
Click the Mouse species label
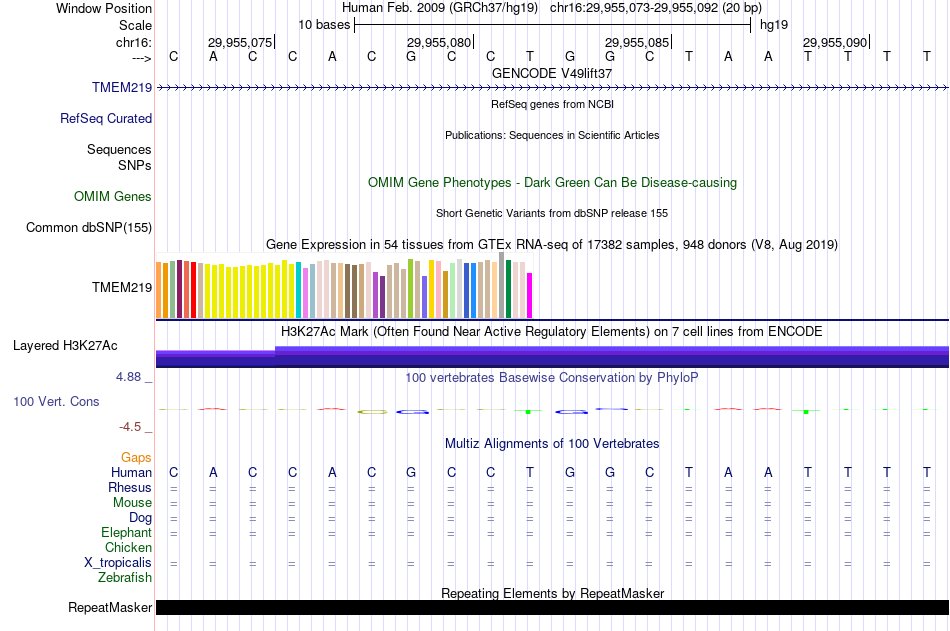click(x=133, y=502)
